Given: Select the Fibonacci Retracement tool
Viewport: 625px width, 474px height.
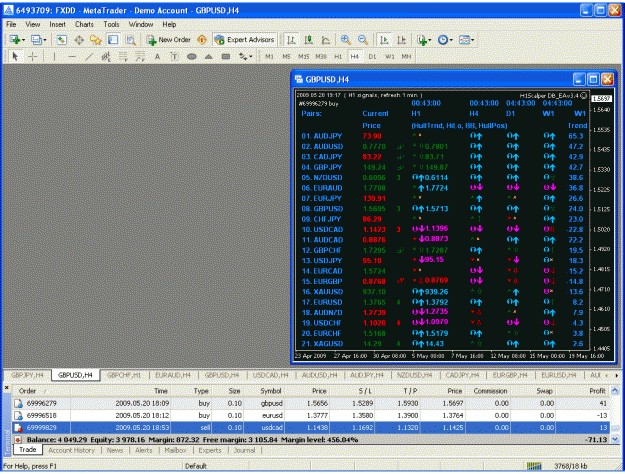Looking at the screenshot, I should pos(123,57).
